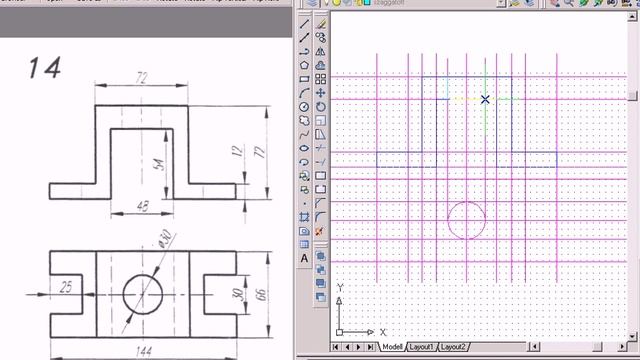Select the Break at Point tool

(x=321, y=176)
